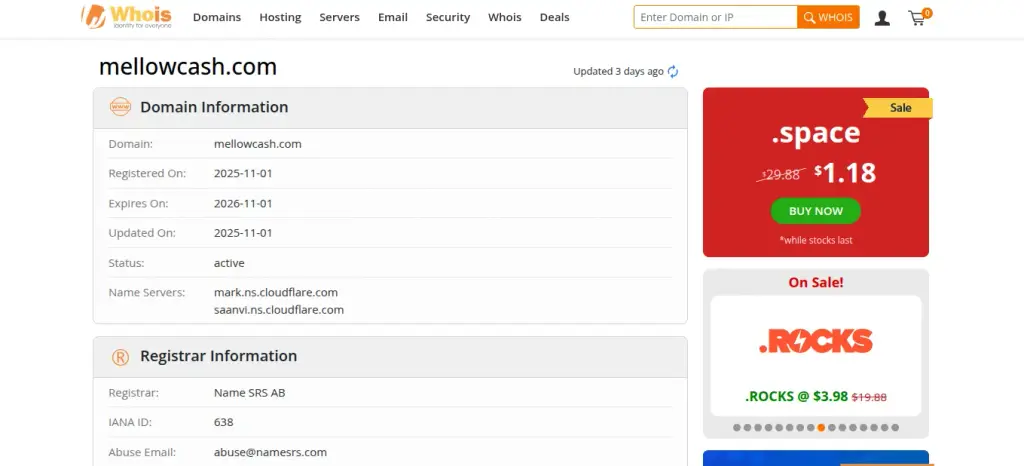Image resolution: width=1024 pixels, height=466 pixels.
Task: Select the first carousel dot
Action: click(737, 427)
